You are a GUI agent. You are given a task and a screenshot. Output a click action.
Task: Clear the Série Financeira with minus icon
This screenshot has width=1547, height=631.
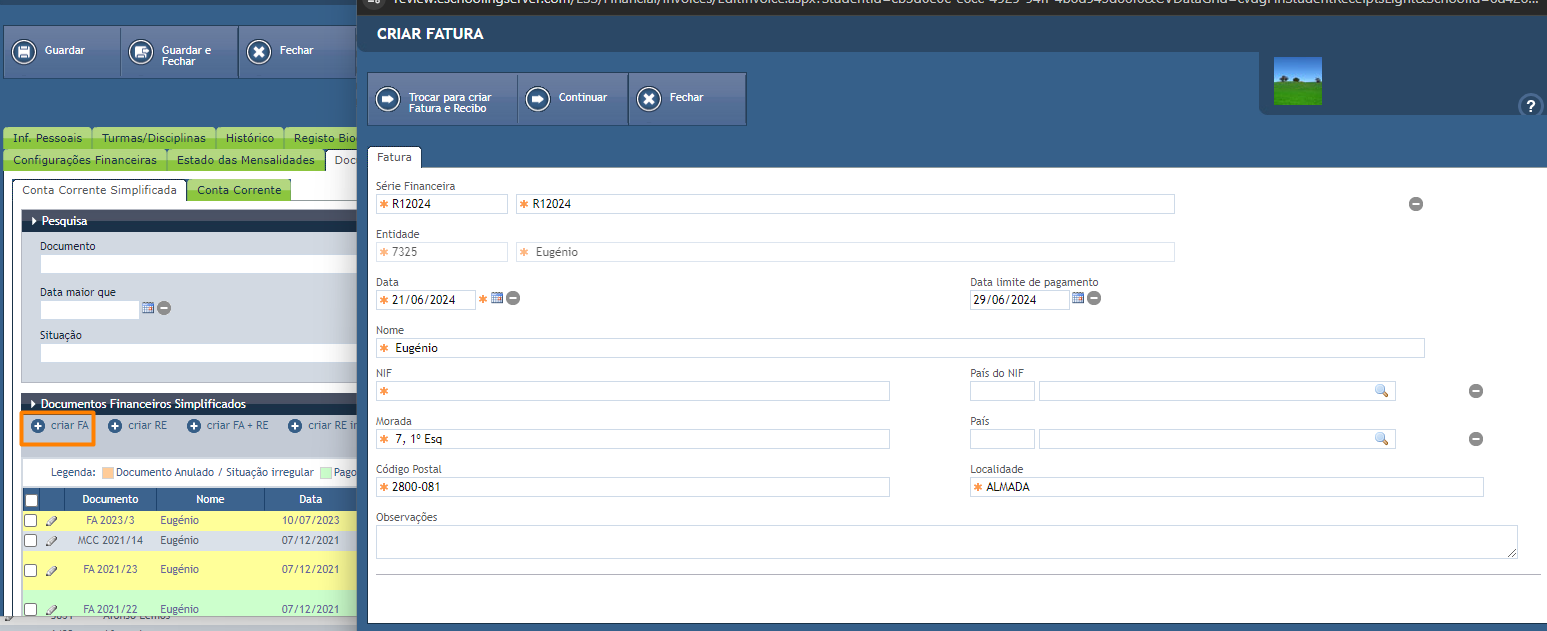(1416, 204)
